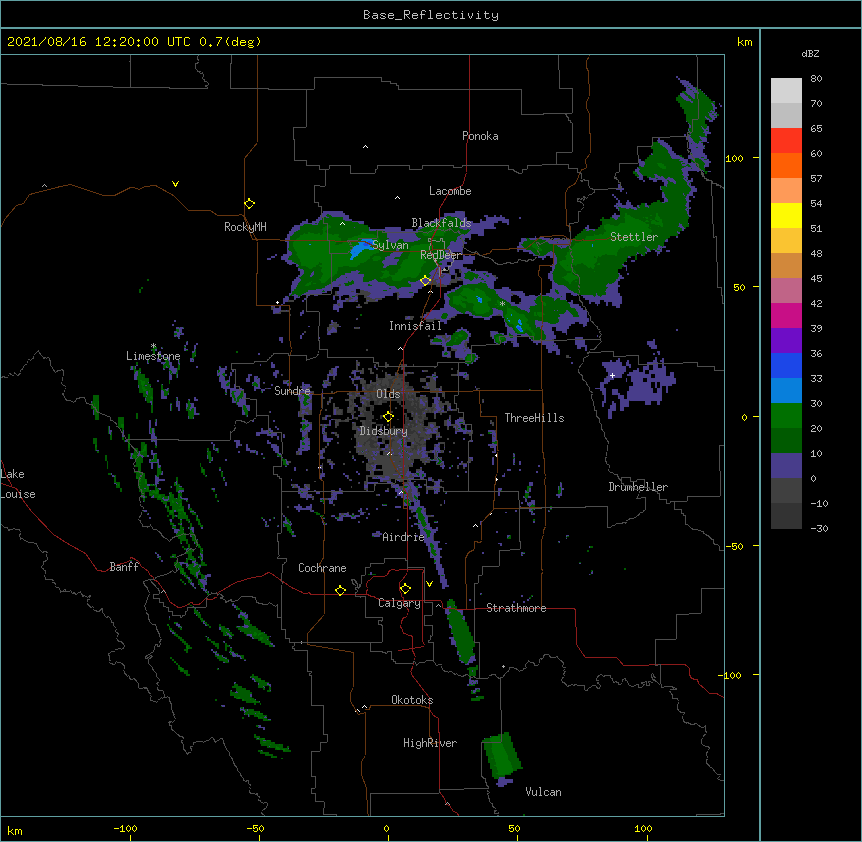
Task: Click the Vulcan label
Action: point(543,792)
